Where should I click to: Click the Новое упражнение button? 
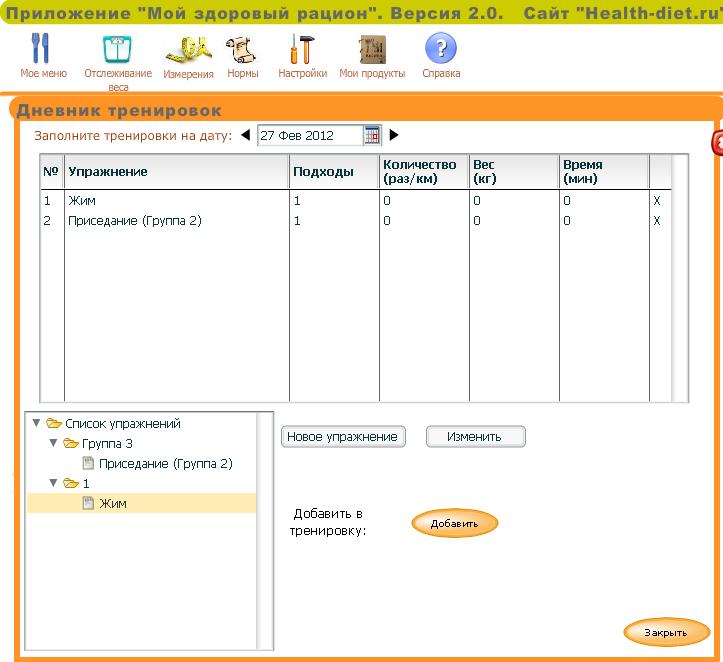[343, 437]
